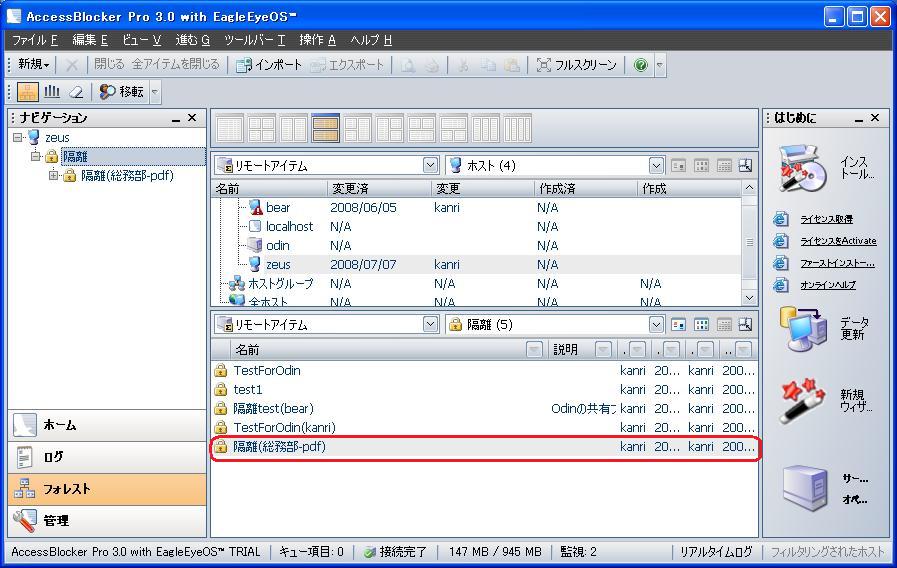The width and height of the screenshot is (897, 568).
Task: Open the ファーストインストー... link
Action: [x=837, y=263]
